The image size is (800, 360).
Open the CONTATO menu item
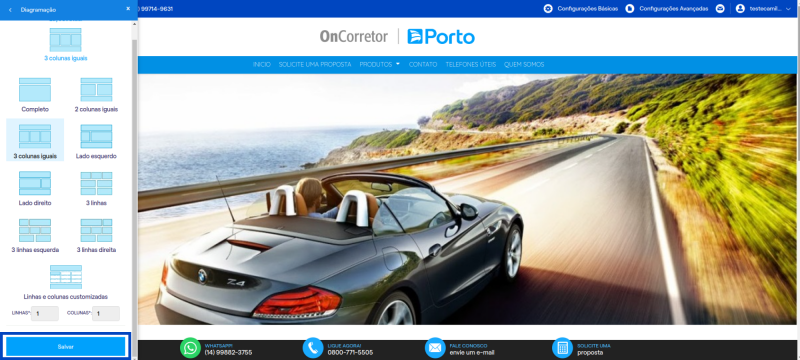click(423, 65)
